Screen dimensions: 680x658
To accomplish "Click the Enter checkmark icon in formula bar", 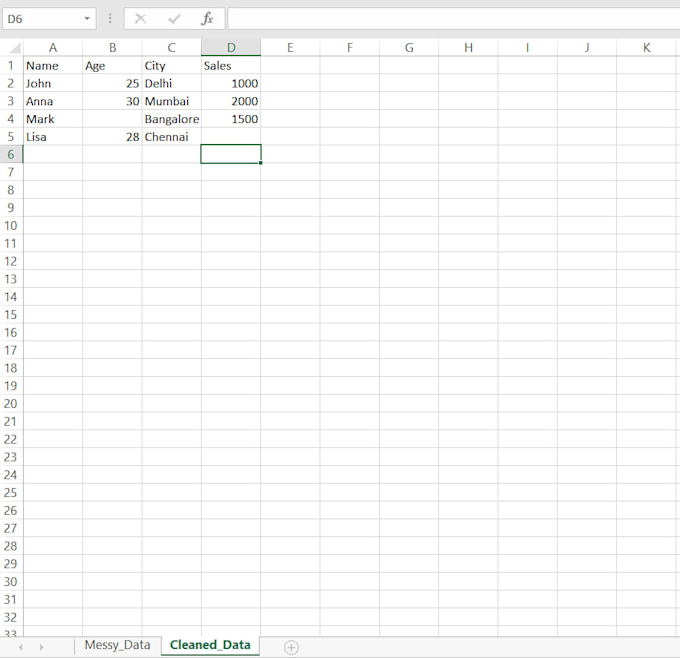I will pos(174,19).
